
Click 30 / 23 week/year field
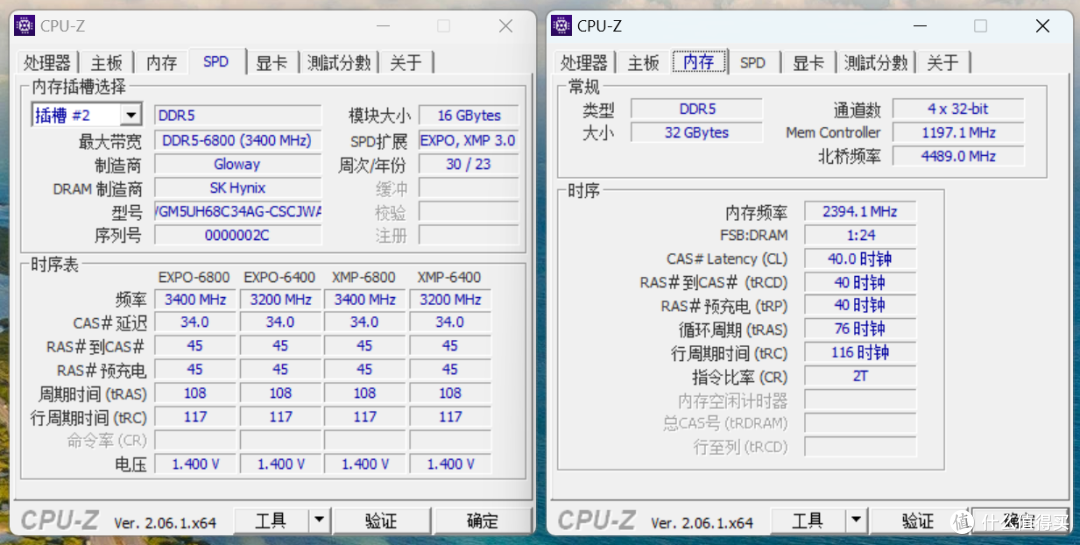[469, 164]
